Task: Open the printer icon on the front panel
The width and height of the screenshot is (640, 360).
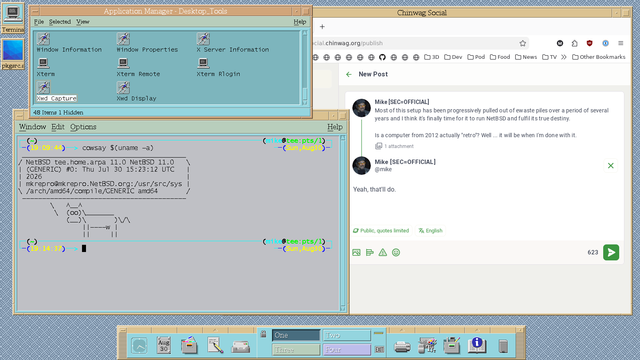Action: click(x=402, y=347)
